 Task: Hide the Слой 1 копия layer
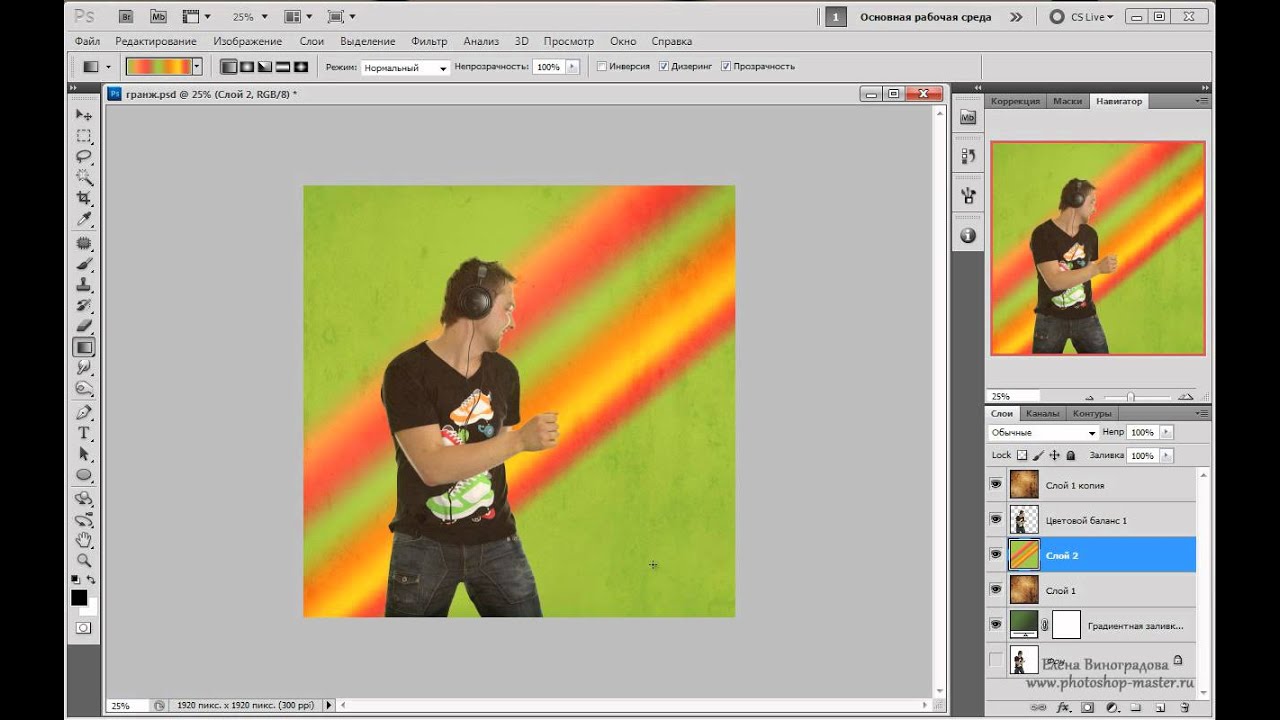pyautogui.click(x=995, y=485)
